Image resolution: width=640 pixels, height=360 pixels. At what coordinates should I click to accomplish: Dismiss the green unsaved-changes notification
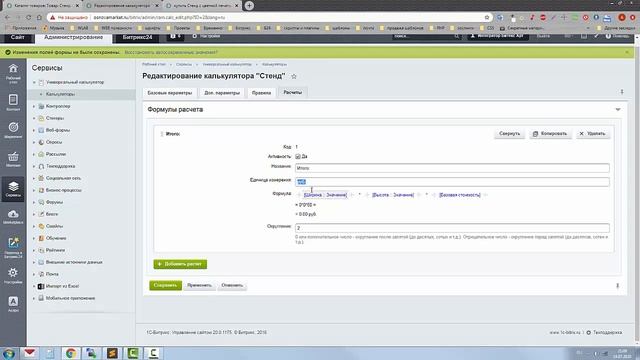coord(627,52)
